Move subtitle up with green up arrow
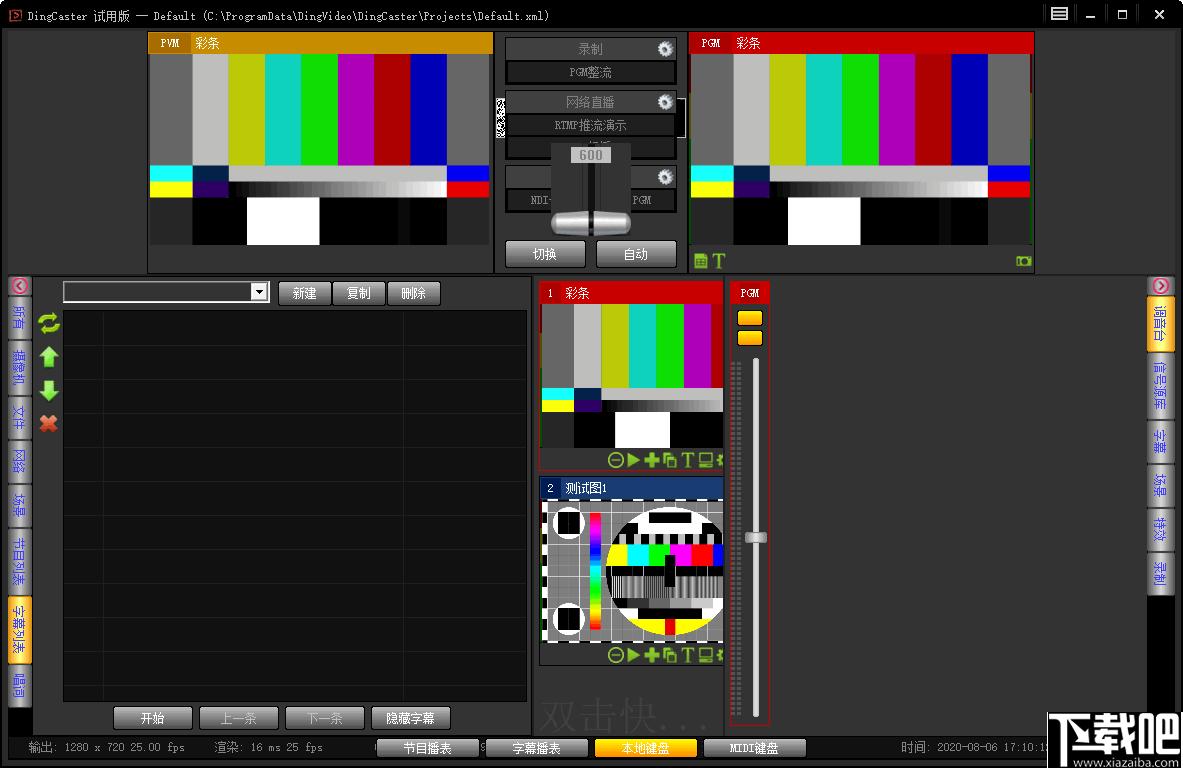The image size is (1183, 768). click(49, 357)
